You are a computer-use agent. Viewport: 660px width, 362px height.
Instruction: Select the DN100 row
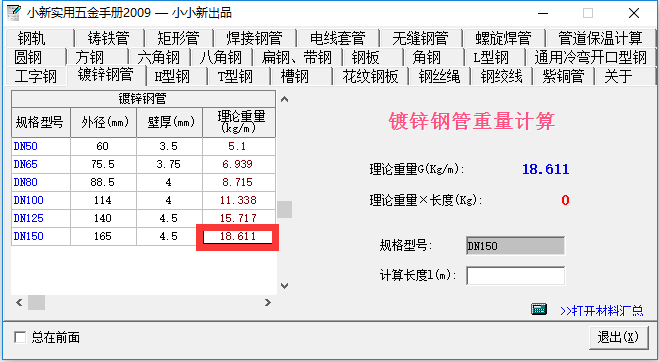[x=144, y=200]
